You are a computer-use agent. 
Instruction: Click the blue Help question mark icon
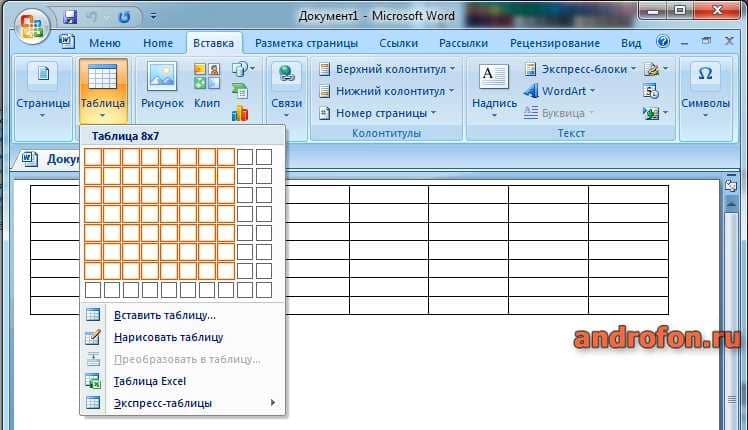tap(663, 42)
